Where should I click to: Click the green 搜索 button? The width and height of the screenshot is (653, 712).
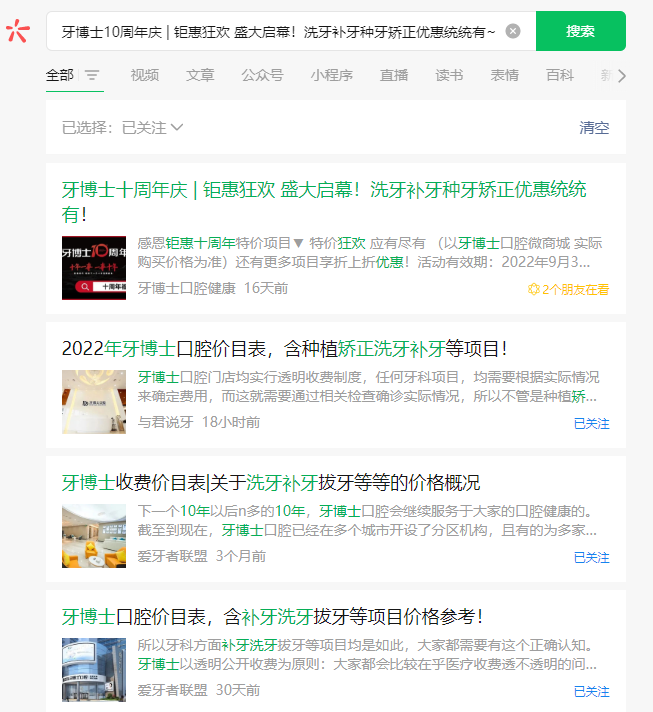click(x=580, y=31)
